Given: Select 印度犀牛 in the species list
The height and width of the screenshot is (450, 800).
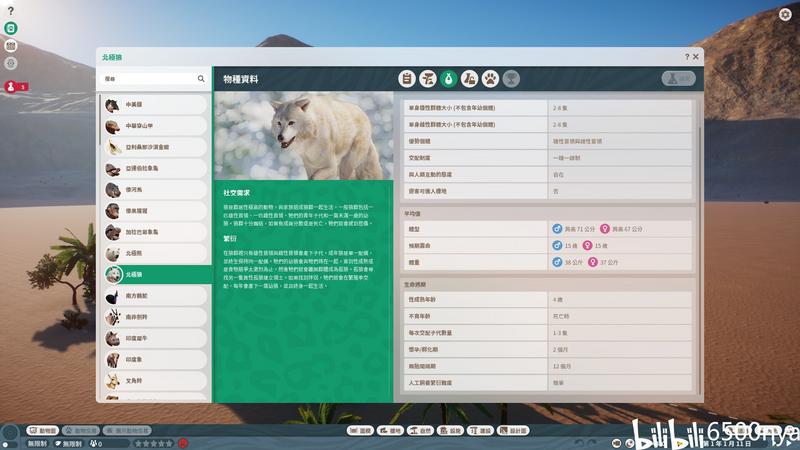Looking at the screenshot, I should [x=155, y=338].
